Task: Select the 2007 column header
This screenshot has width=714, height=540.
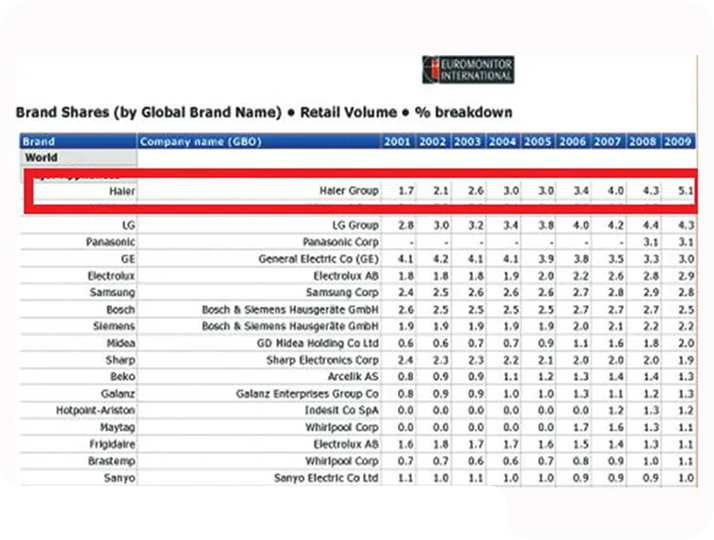Action: pyautogui.click(x=608, y=141)
